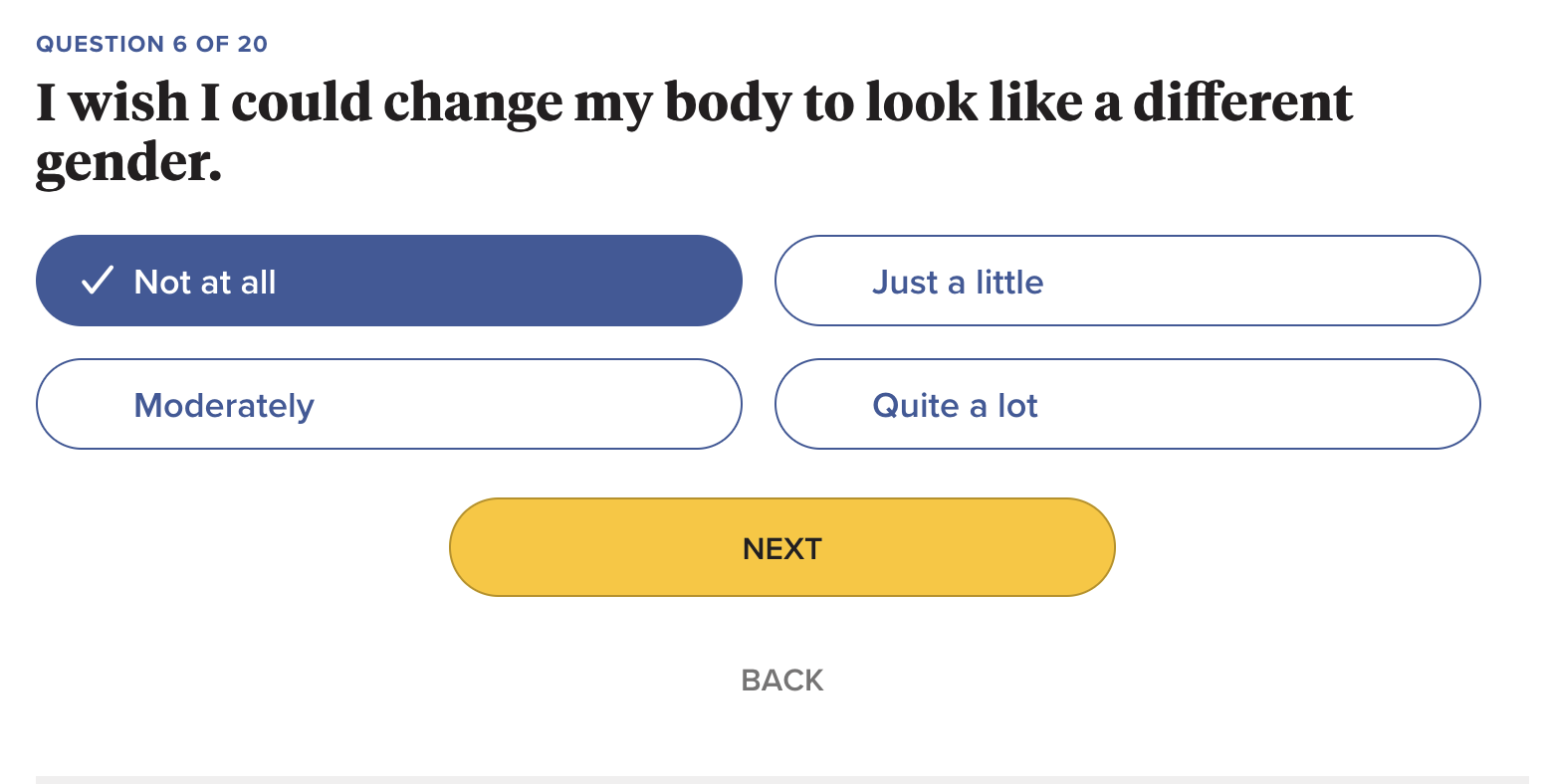Set response to "Quite a lot"
The image size is (1551, 784).
pos(1127,405)
